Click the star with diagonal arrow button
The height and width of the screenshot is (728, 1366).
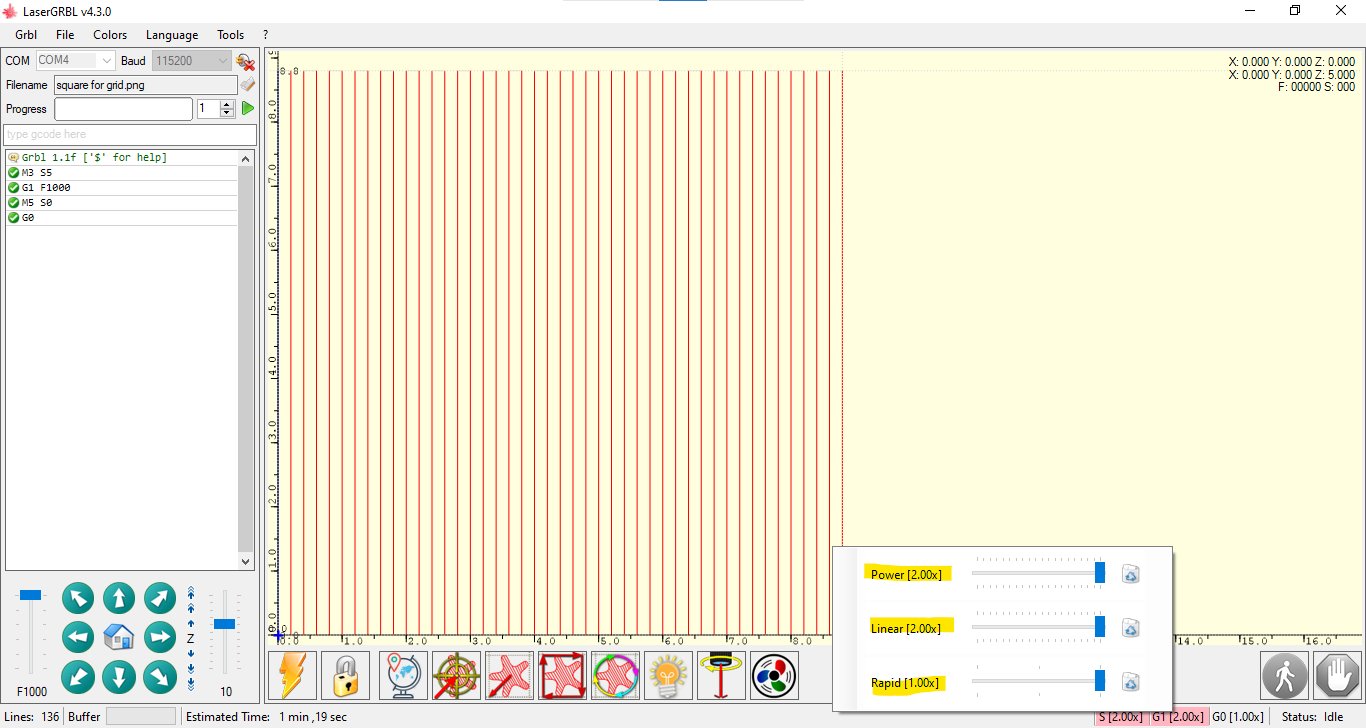pos(510,676)
